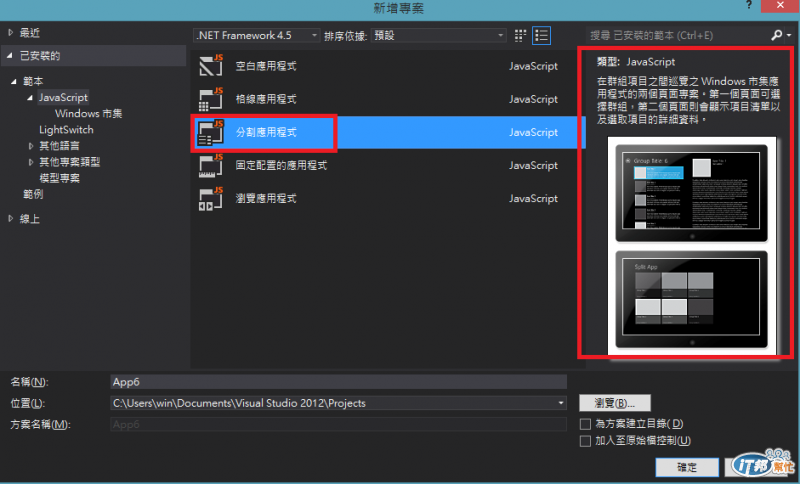This screenshot has height=484, width=800.
Task: Select the 瀏覽應用程式 template icon
Action: coord(211,198)
